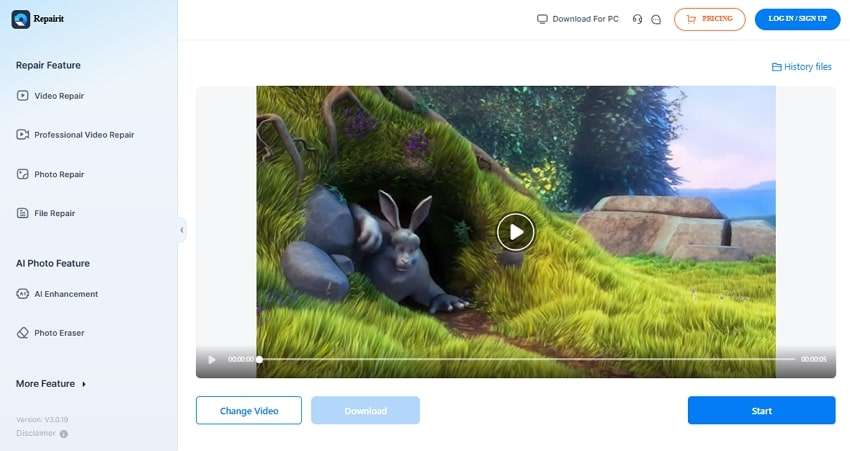
Task: Click the History files folder icon
Action: click(x=776, y=67)
